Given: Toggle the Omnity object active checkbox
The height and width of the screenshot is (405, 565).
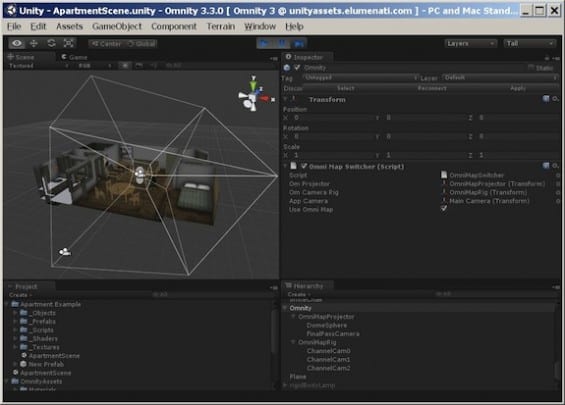Looking at the screenshot, I should [297, 67].
